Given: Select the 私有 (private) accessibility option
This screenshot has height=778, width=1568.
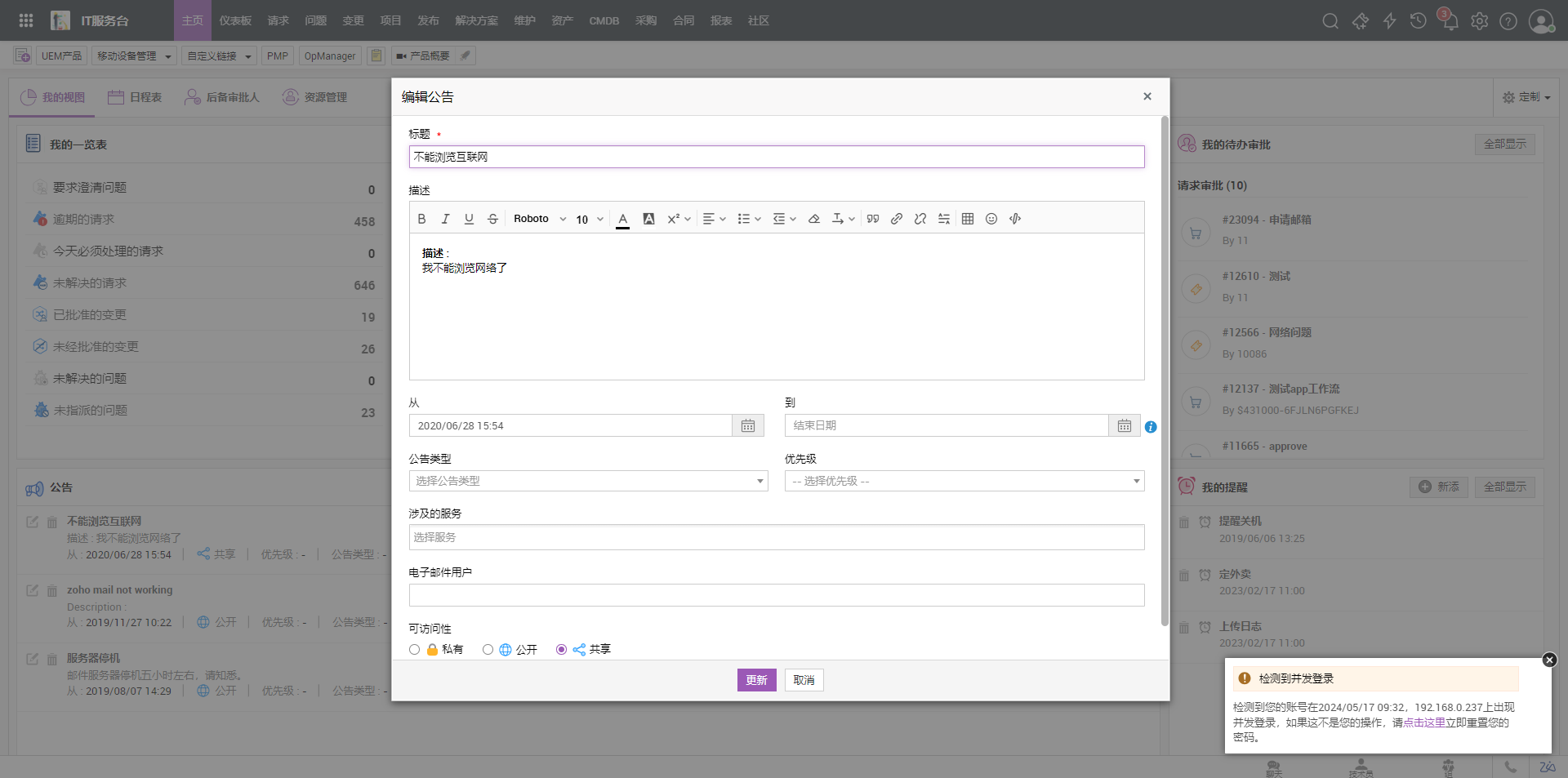Looking at the screenshot, I should 415,650.
